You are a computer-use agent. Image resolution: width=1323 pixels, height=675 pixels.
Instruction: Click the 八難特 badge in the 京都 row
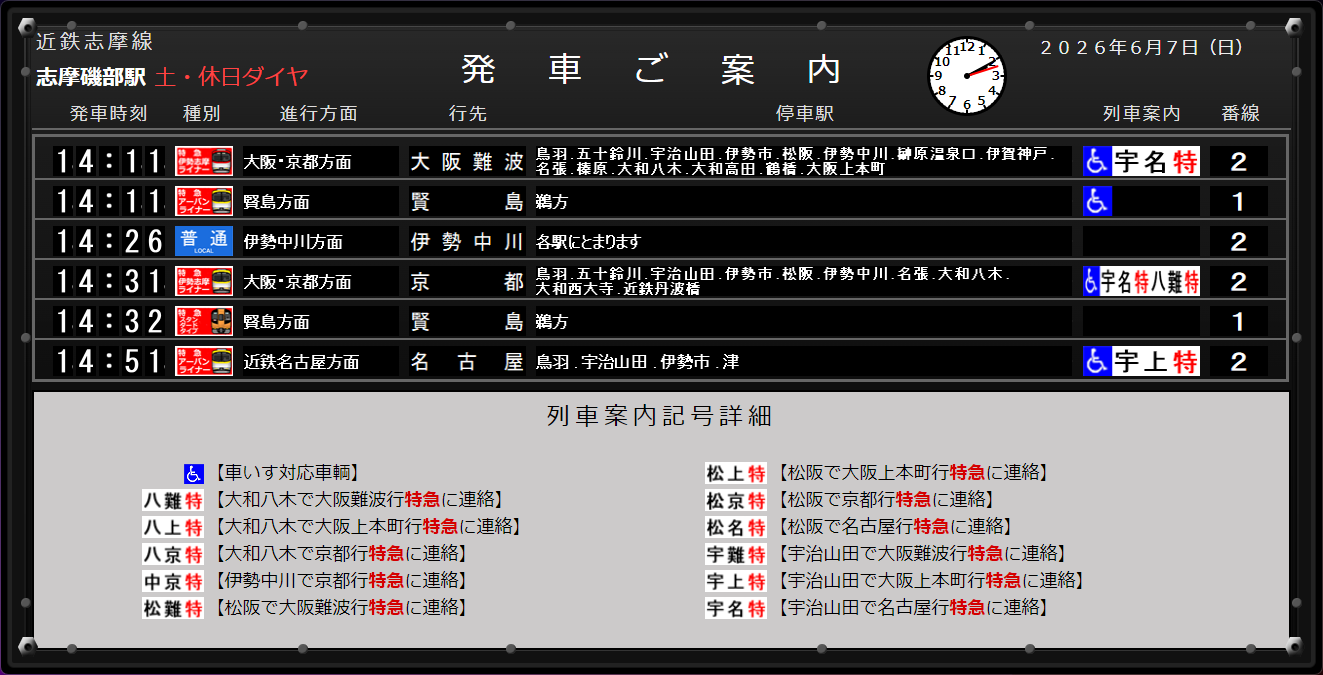1175,281
